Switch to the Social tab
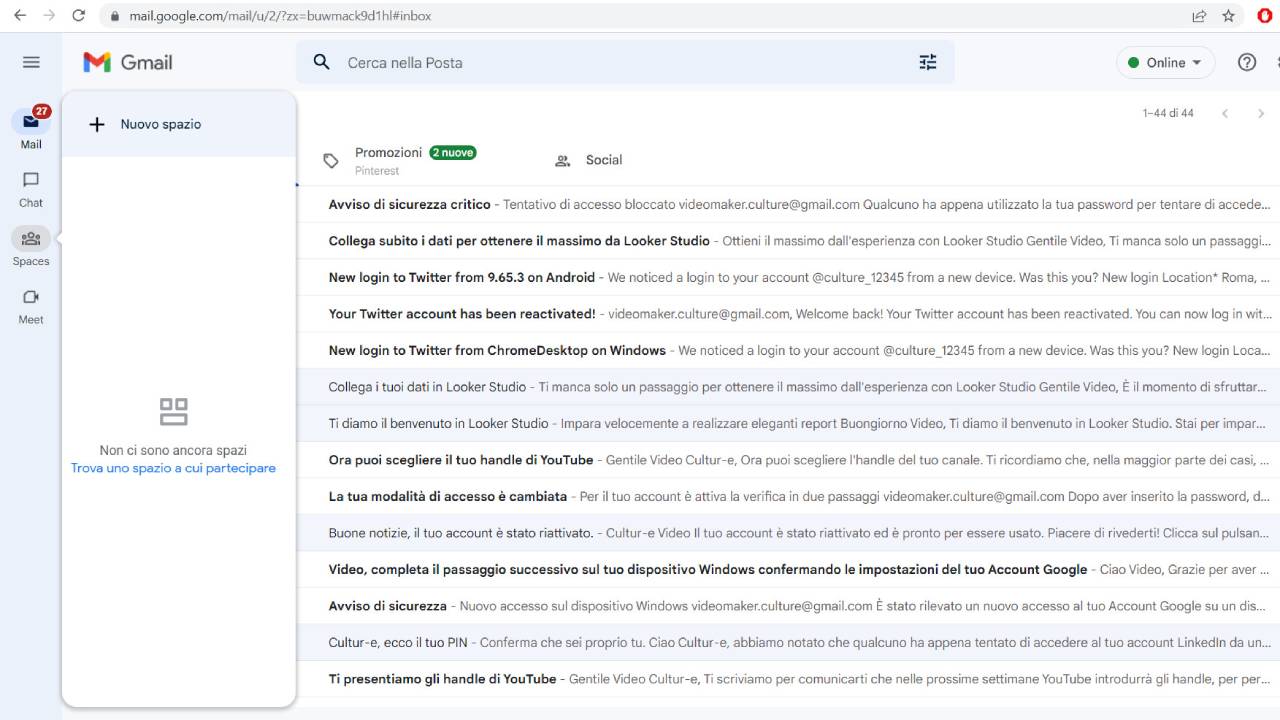 604,161
